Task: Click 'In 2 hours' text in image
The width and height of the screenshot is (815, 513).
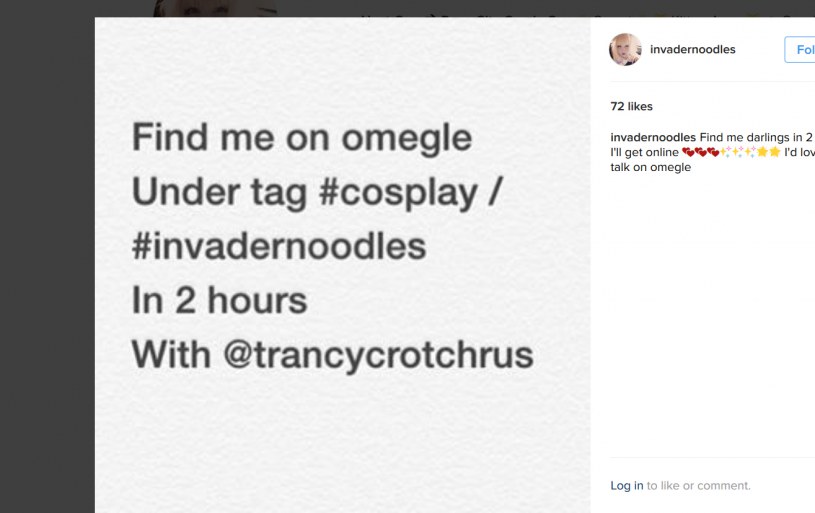Action: (219, 300)
